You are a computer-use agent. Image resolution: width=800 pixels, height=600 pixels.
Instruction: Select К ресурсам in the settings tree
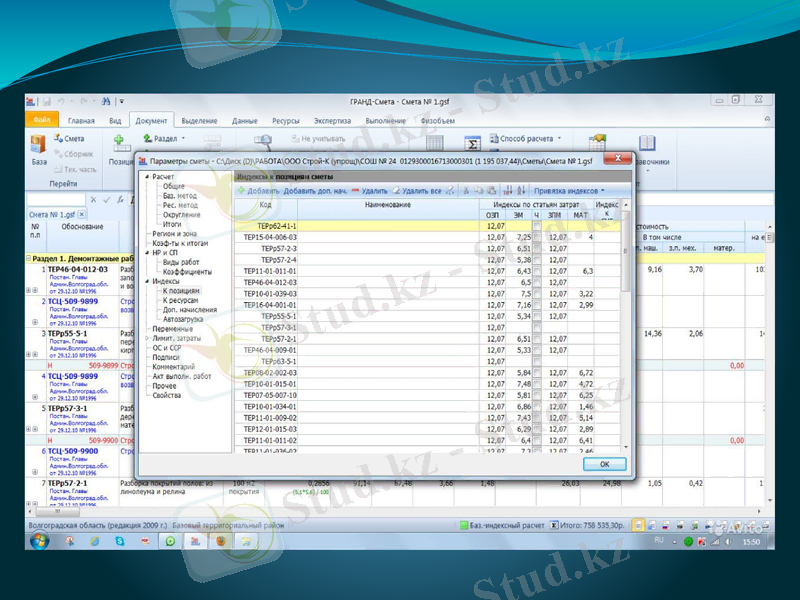[180, 300]
